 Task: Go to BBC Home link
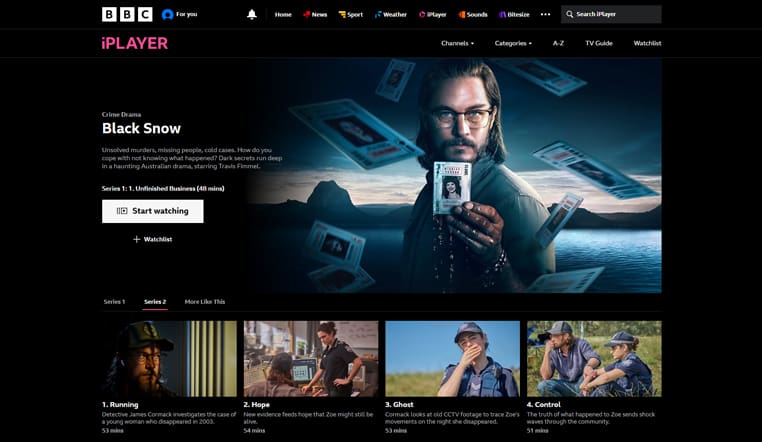(x=283, y=15)
